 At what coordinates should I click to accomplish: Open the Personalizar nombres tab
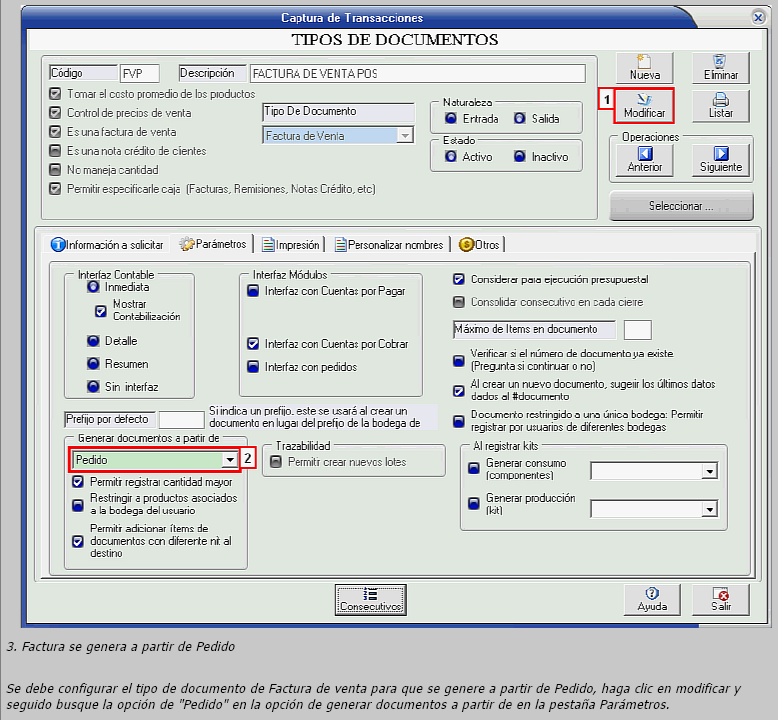click(x=389, y=244)
